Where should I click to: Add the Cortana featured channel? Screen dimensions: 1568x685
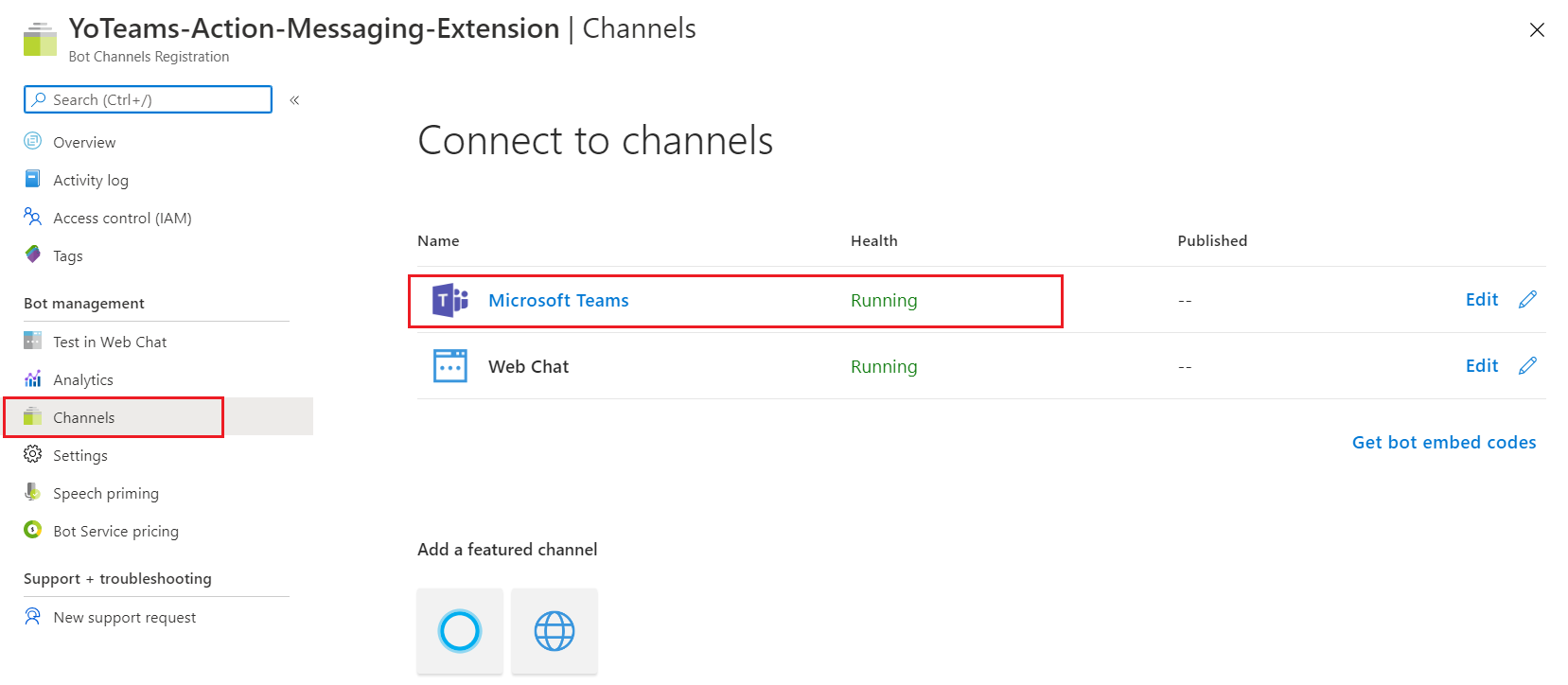(x=460, y=631)
